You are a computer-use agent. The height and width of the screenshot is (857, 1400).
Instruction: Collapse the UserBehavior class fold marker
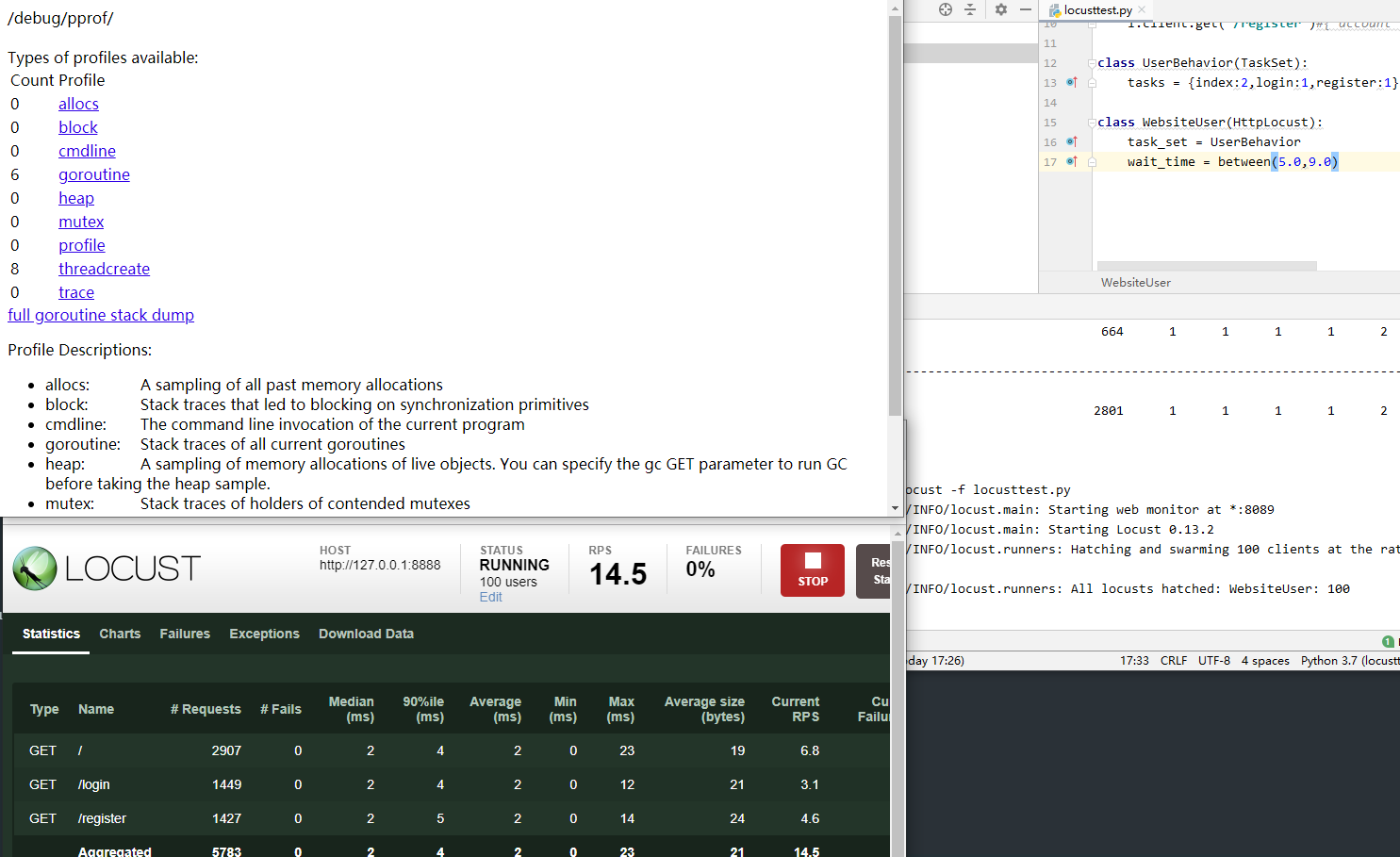click(x=1092, y=63)
